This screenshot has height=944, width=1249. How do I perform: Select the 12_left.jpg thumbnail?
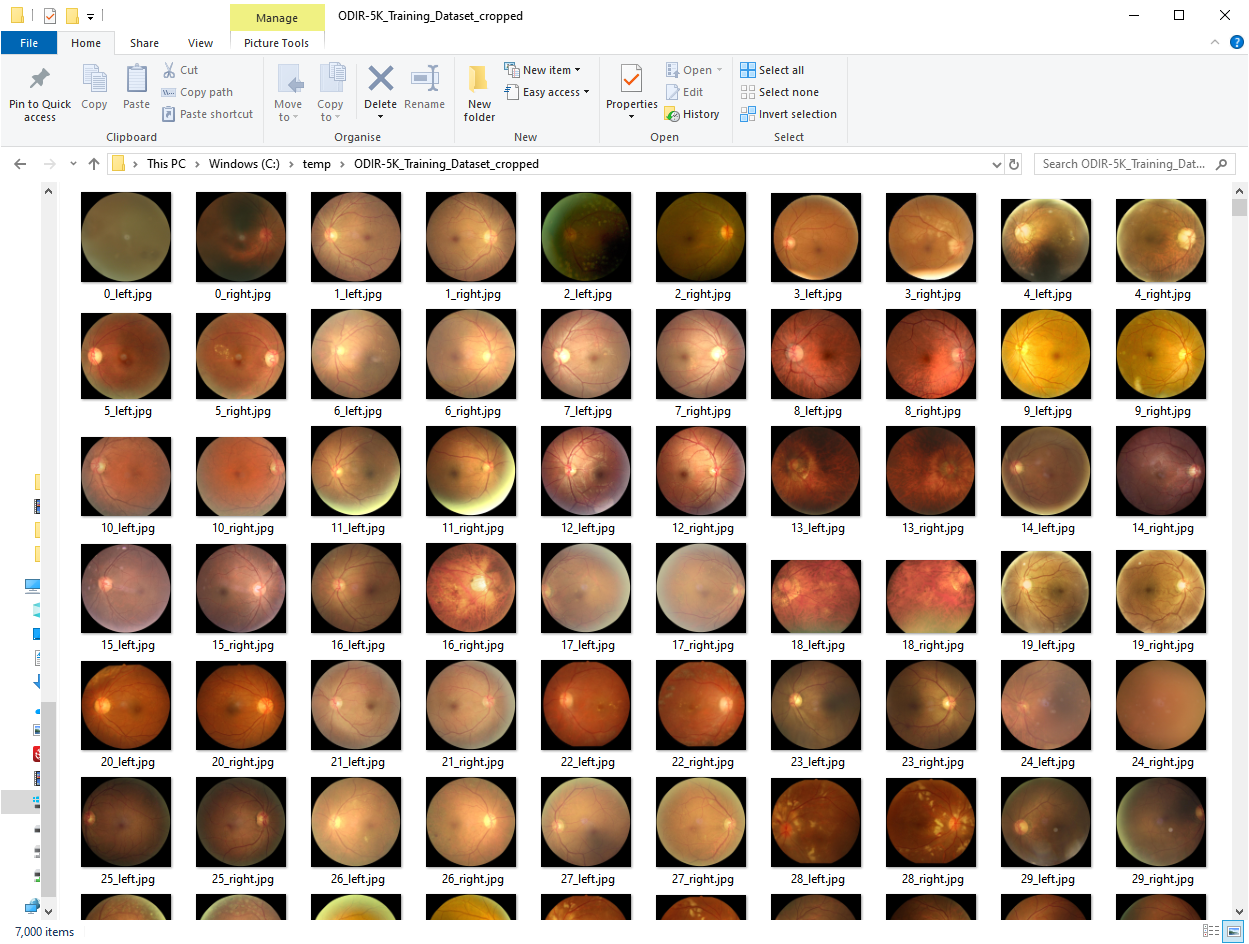(x=586, y=471)
